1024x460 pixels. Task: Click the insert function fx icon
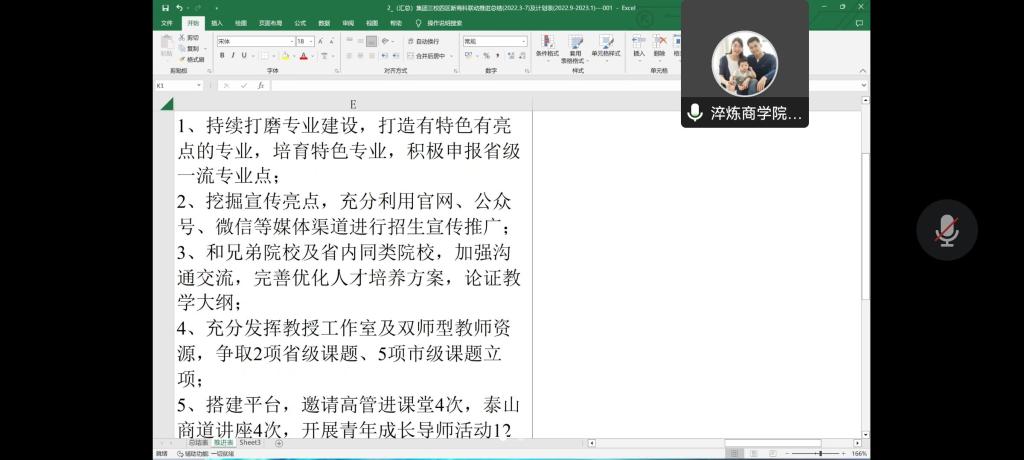[x=261, y=86]
